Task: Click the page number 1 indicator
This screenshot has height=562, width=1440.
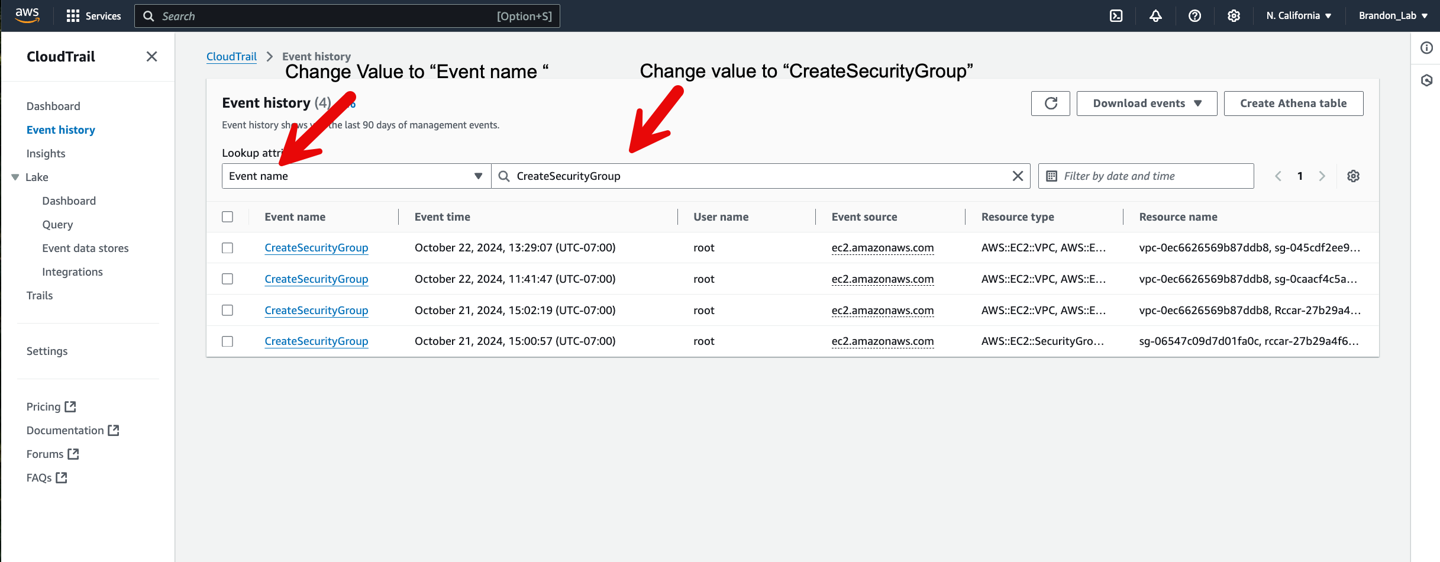Action: pos(1300,176)
